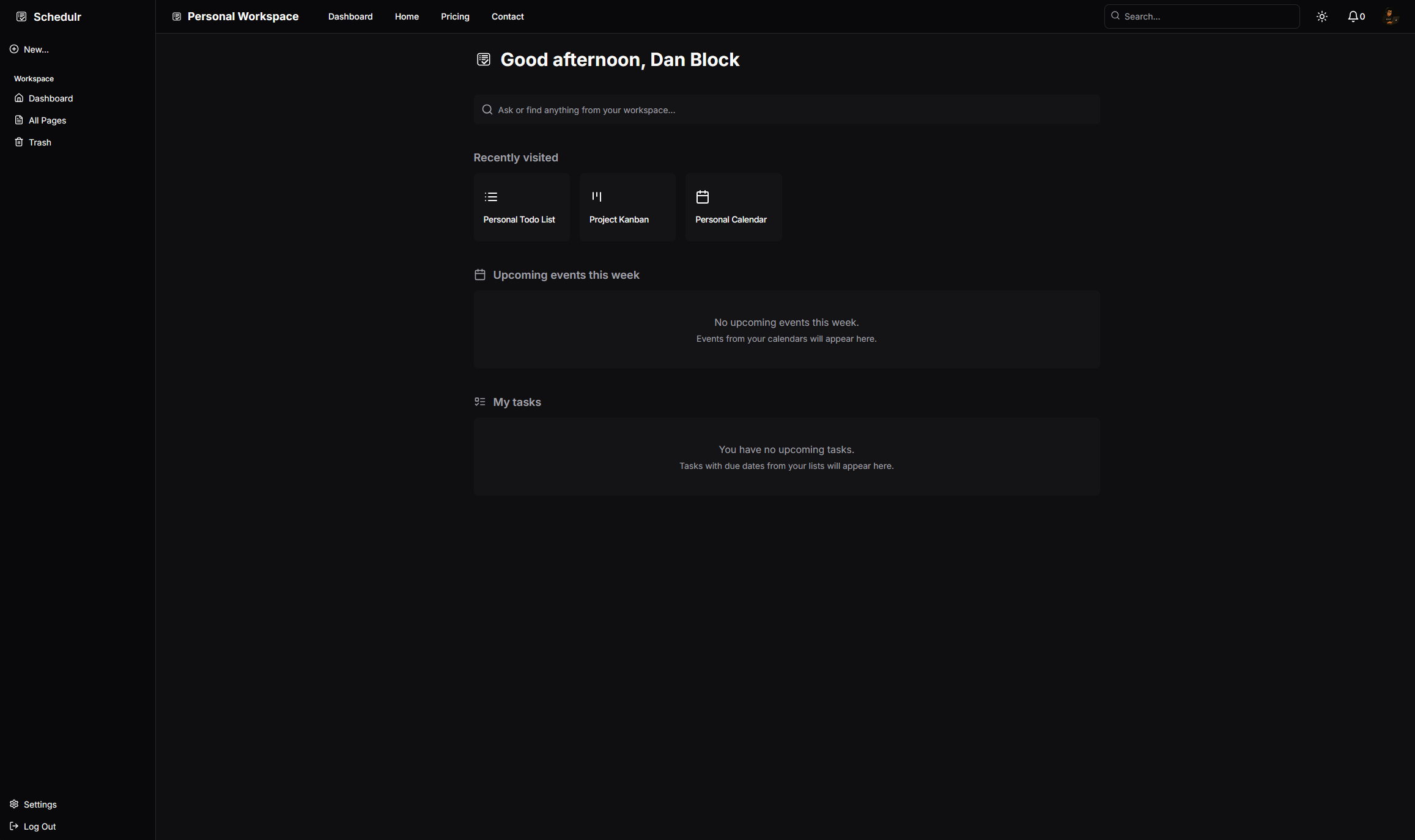Screen dimensions: 1415x840
Task: Click the notification count 0
Action: tap(1362, 17)
